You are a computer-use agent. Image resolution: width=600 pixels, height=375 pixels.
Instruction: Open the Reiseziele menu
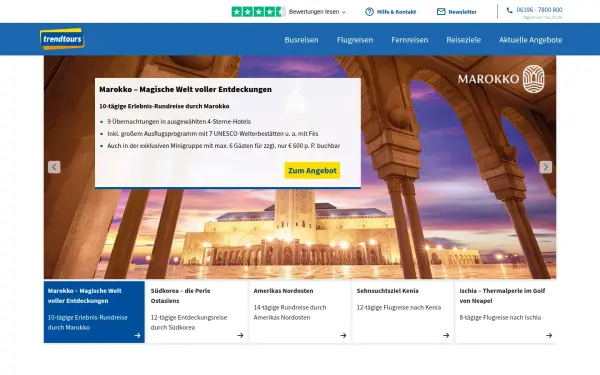point(463,40)
